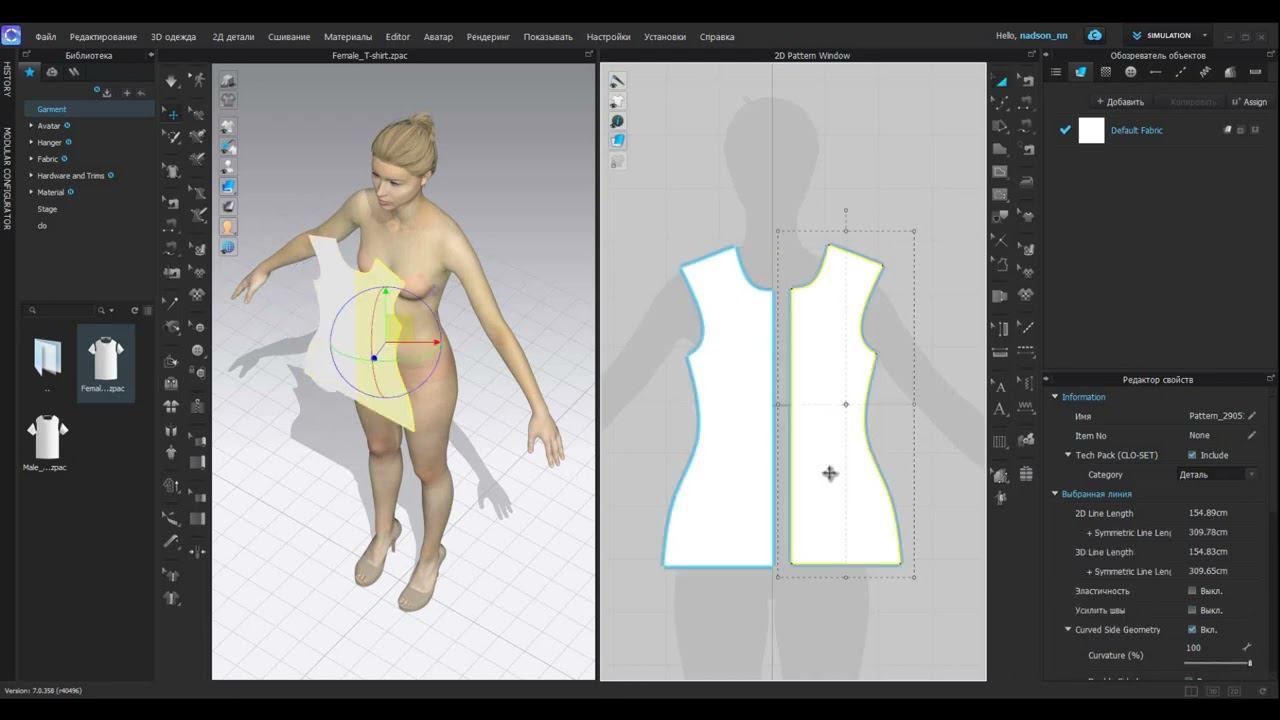
Task: Click the favorites star tab in Library
Action: click(29, 72)
